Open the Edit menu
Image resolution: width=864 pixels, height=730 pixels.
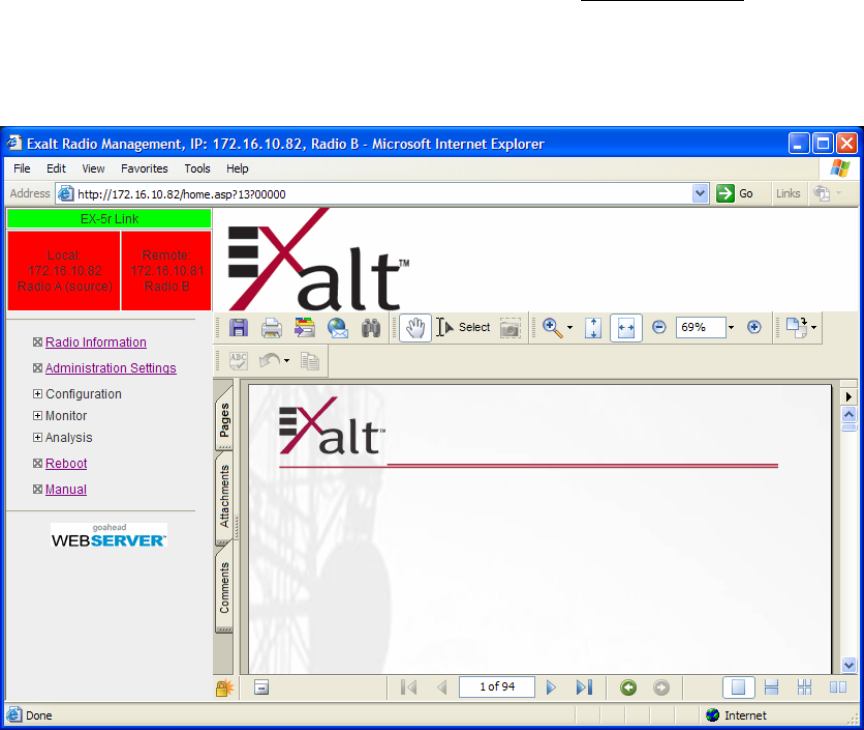(x=56, y=169)
